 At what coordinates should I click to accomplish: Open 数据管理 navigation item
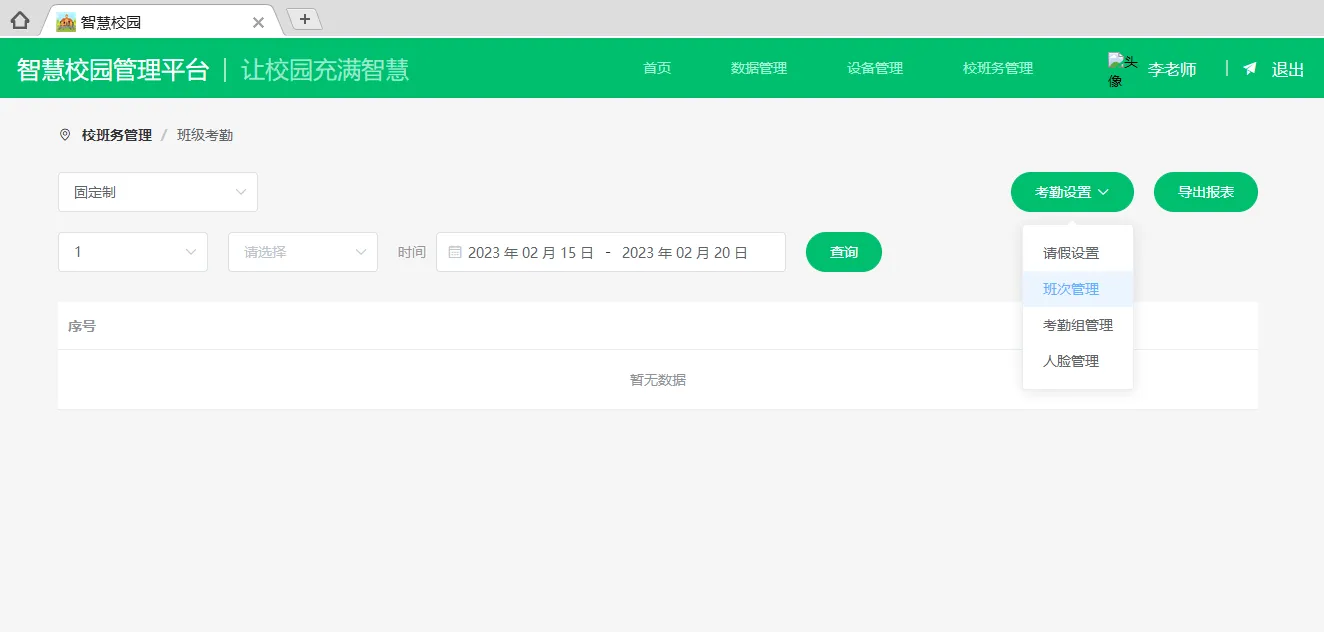click(759, 68)
